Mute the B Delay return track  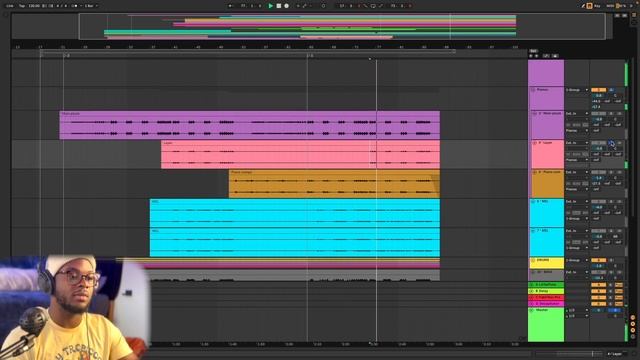click(598, 291)
